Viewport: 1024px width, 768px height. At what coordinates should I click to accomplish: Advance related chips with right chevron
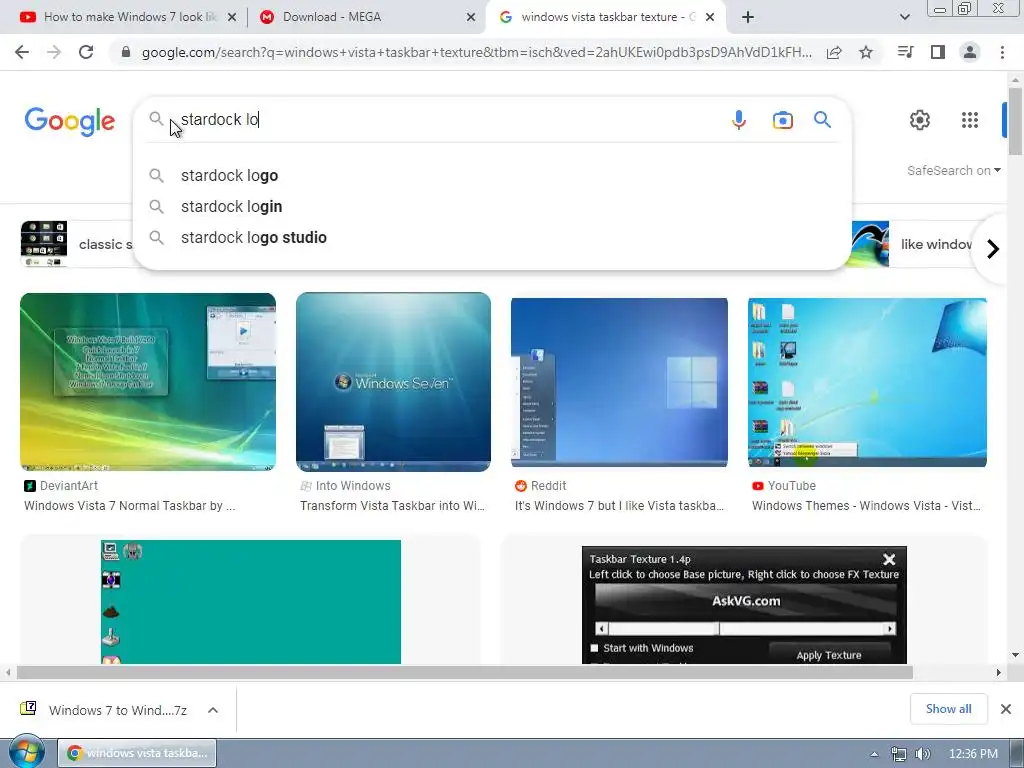coord(993,249)
